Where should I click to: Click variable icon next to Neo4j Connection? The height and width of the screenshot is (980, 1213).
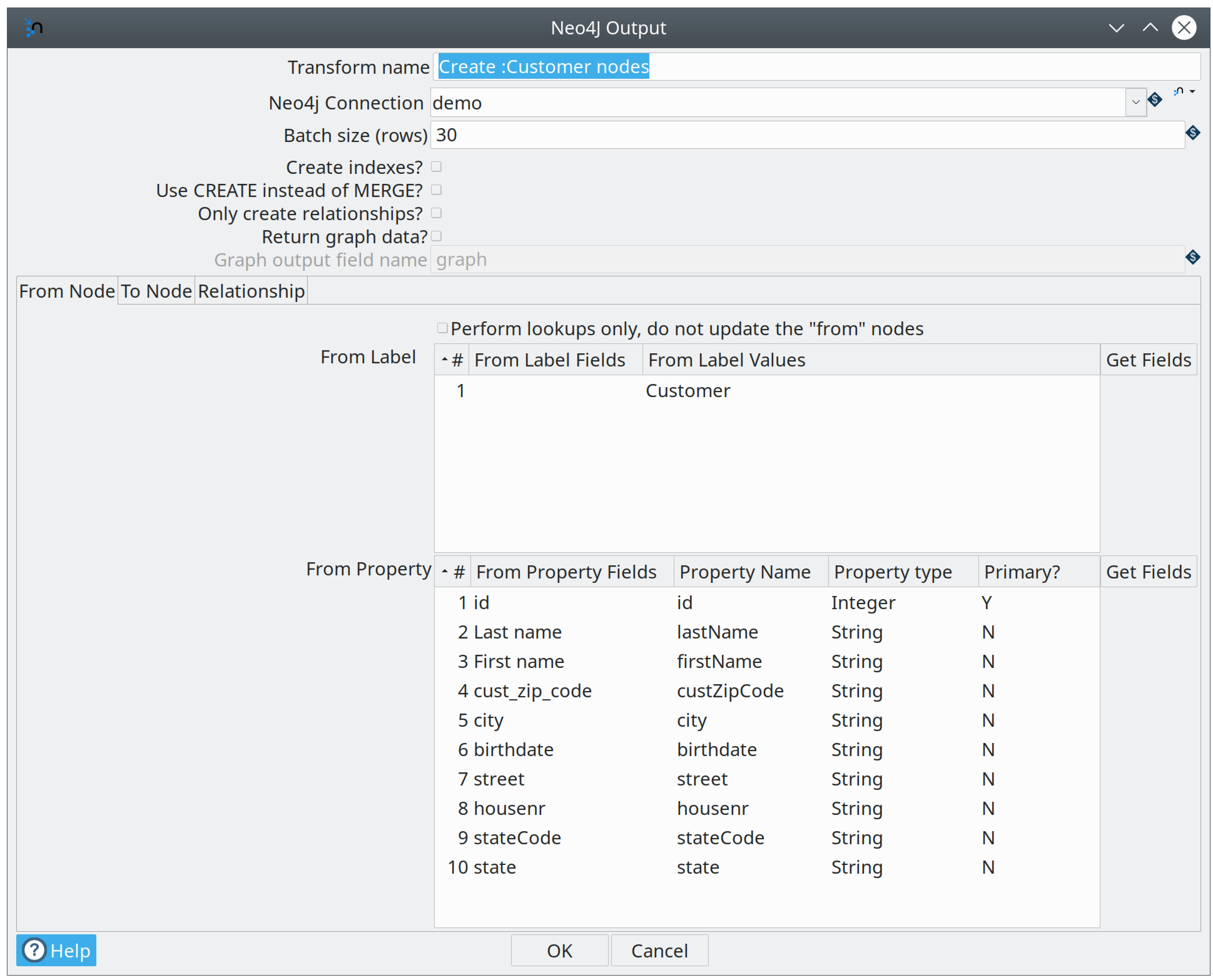pyautogui.click(x=1154, y=100)
